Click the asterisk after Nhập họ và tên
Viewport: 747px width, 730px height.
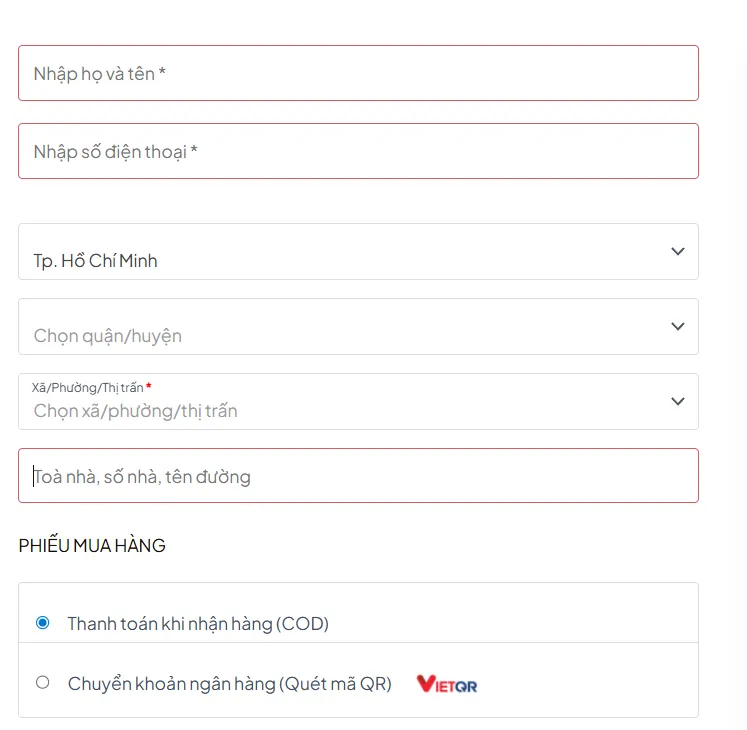coord(162,73)
